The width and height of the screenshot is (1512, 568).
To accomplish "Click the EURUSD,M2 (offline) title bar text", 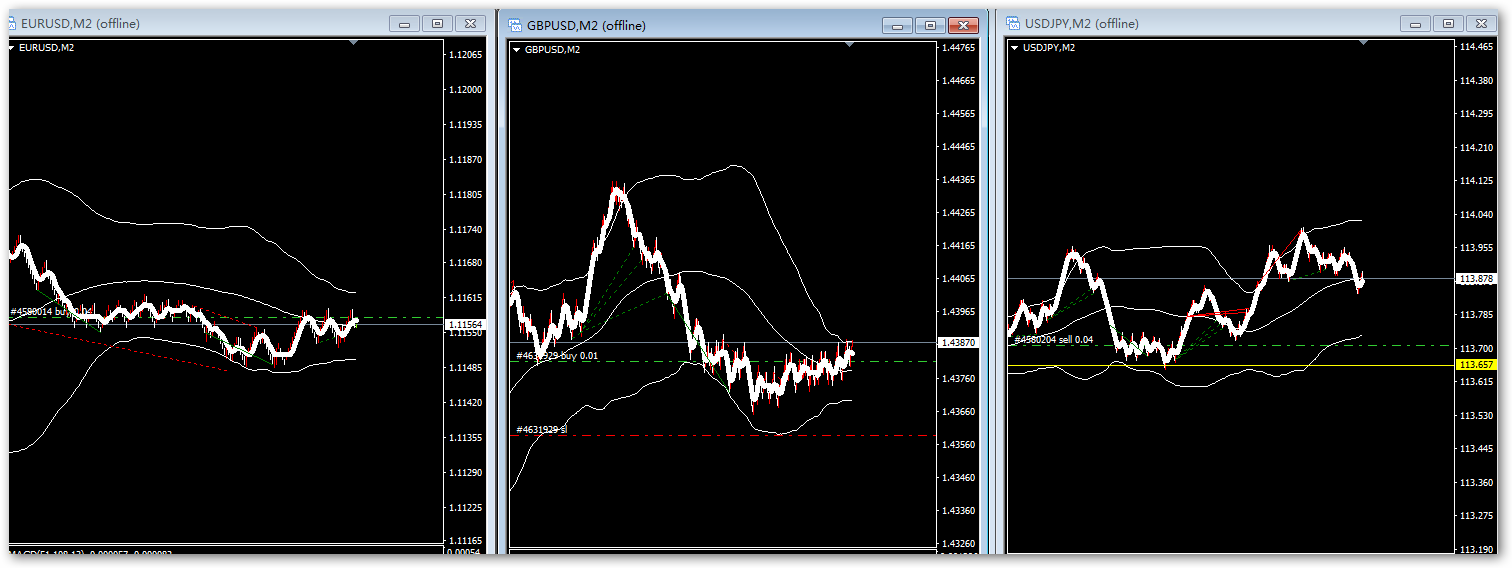I will (81, 23).
